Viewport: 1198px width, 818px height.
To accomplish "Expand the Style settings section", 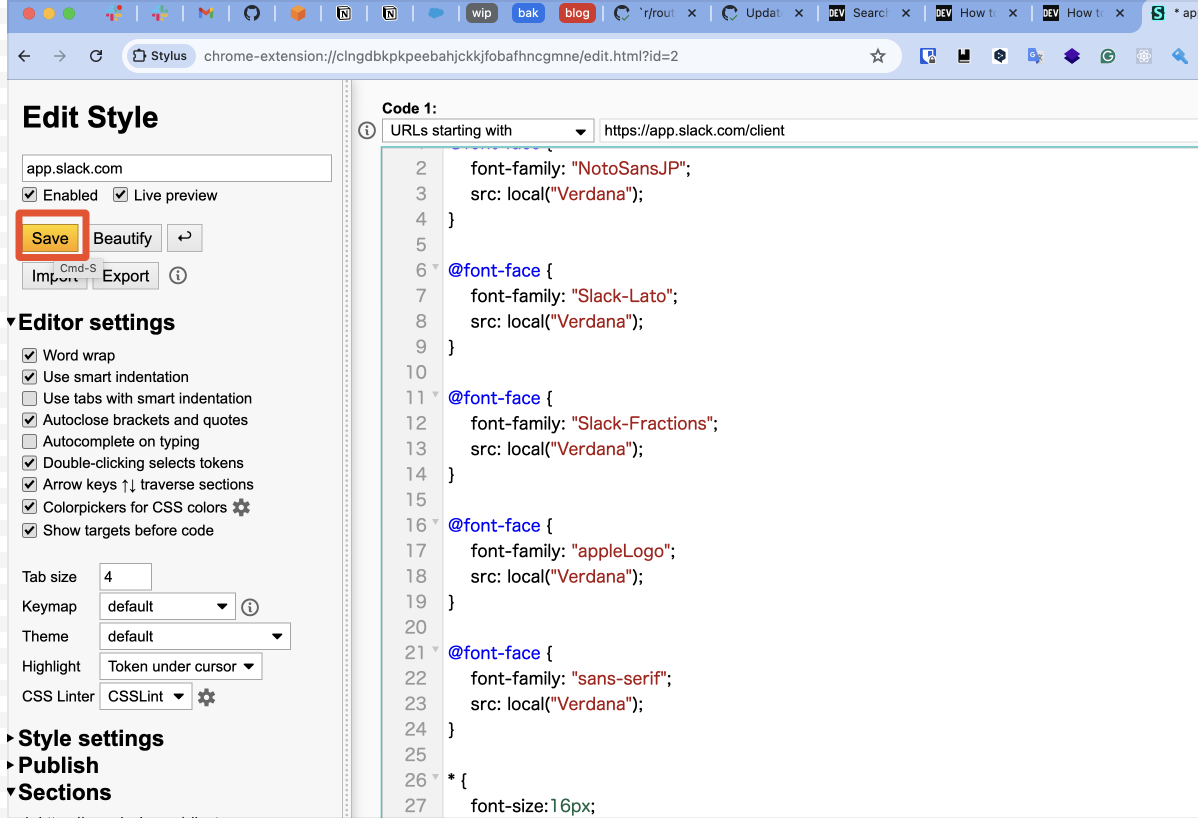I will (90, 738).
